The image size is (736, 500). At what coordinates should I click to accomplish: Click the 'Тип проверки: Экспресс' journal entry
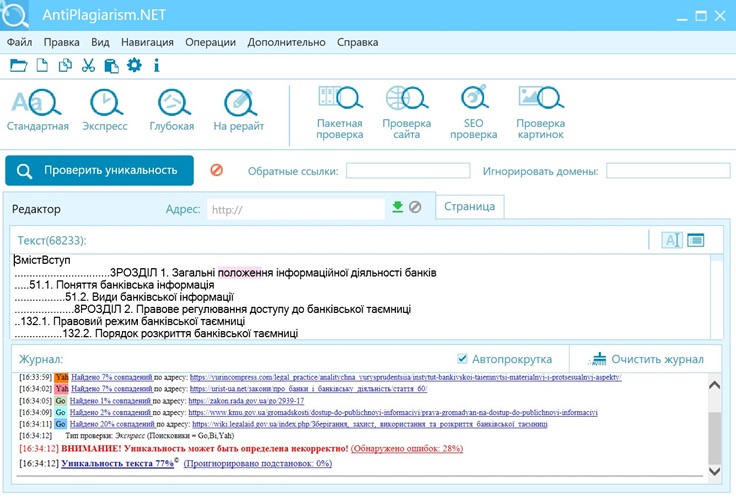point(150,436)
